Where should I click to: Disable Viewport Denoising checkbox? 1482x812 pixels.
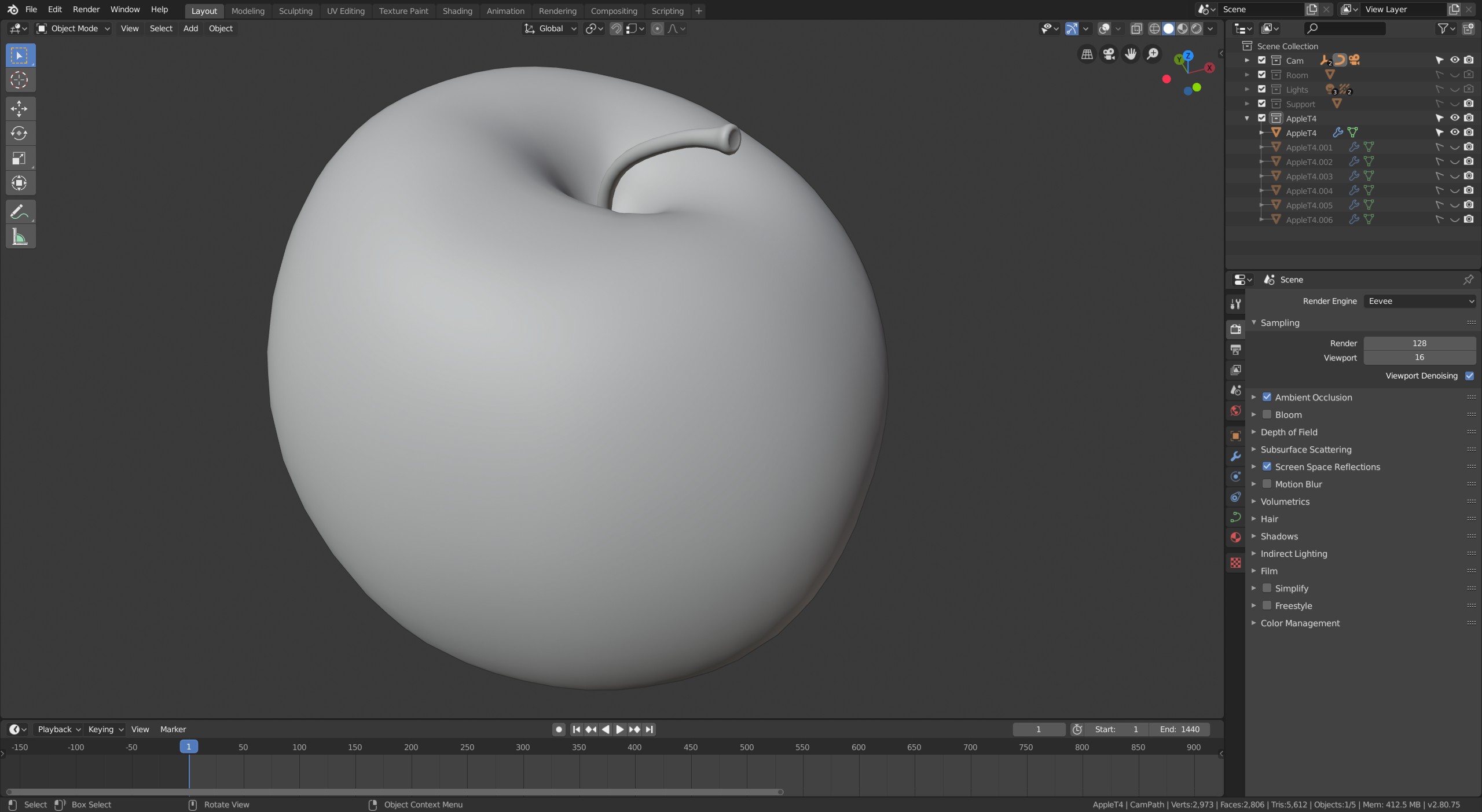(1469, 376)
